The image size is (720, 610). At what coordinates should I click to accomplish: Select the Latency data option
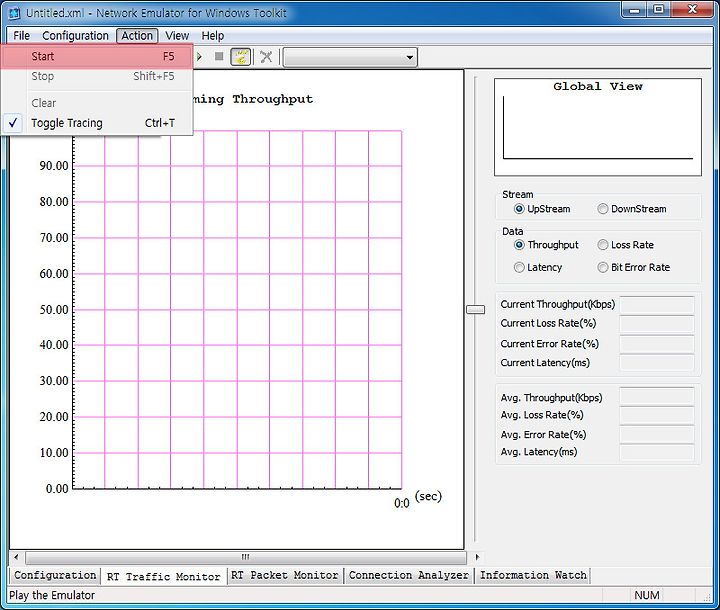pyautogui.click(x=538, y=267)
